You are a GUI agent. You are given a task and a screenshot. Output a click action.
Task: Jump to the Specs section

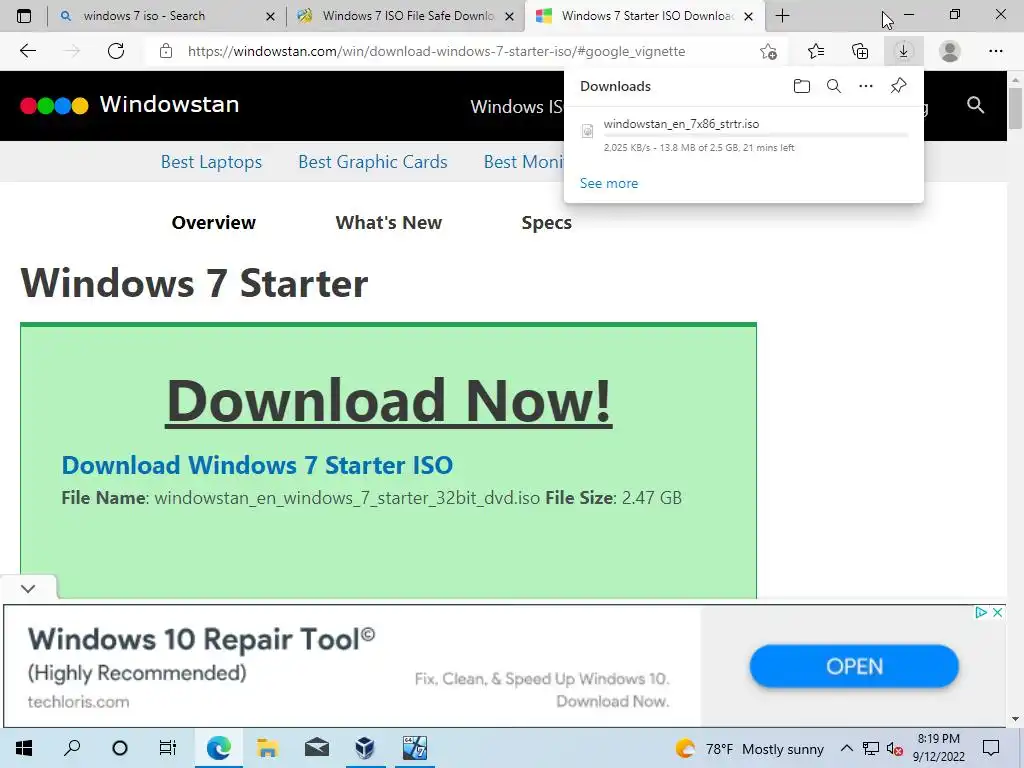(x=547, y=223)
